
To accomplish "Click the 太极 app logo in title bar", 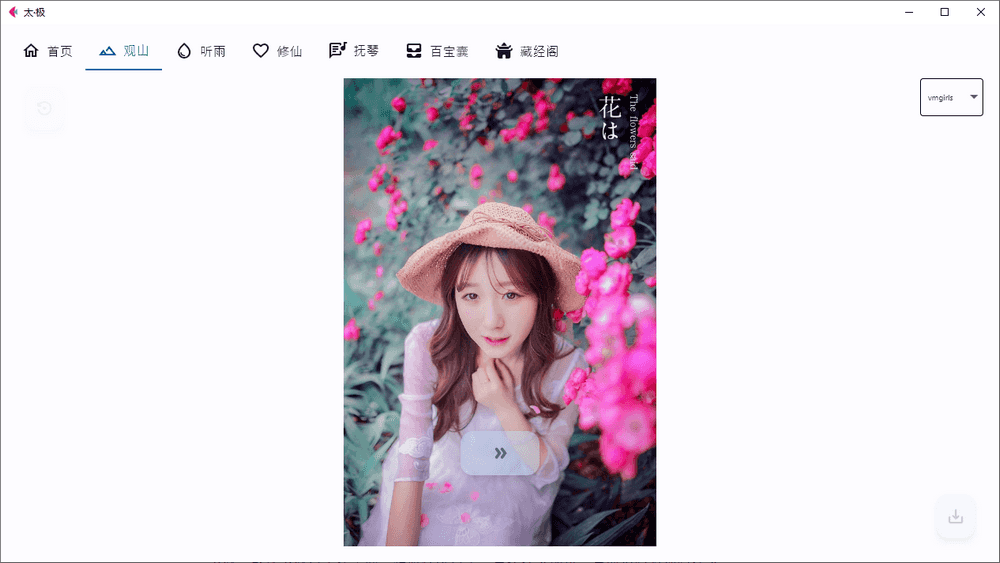I will tap(13, 12).
